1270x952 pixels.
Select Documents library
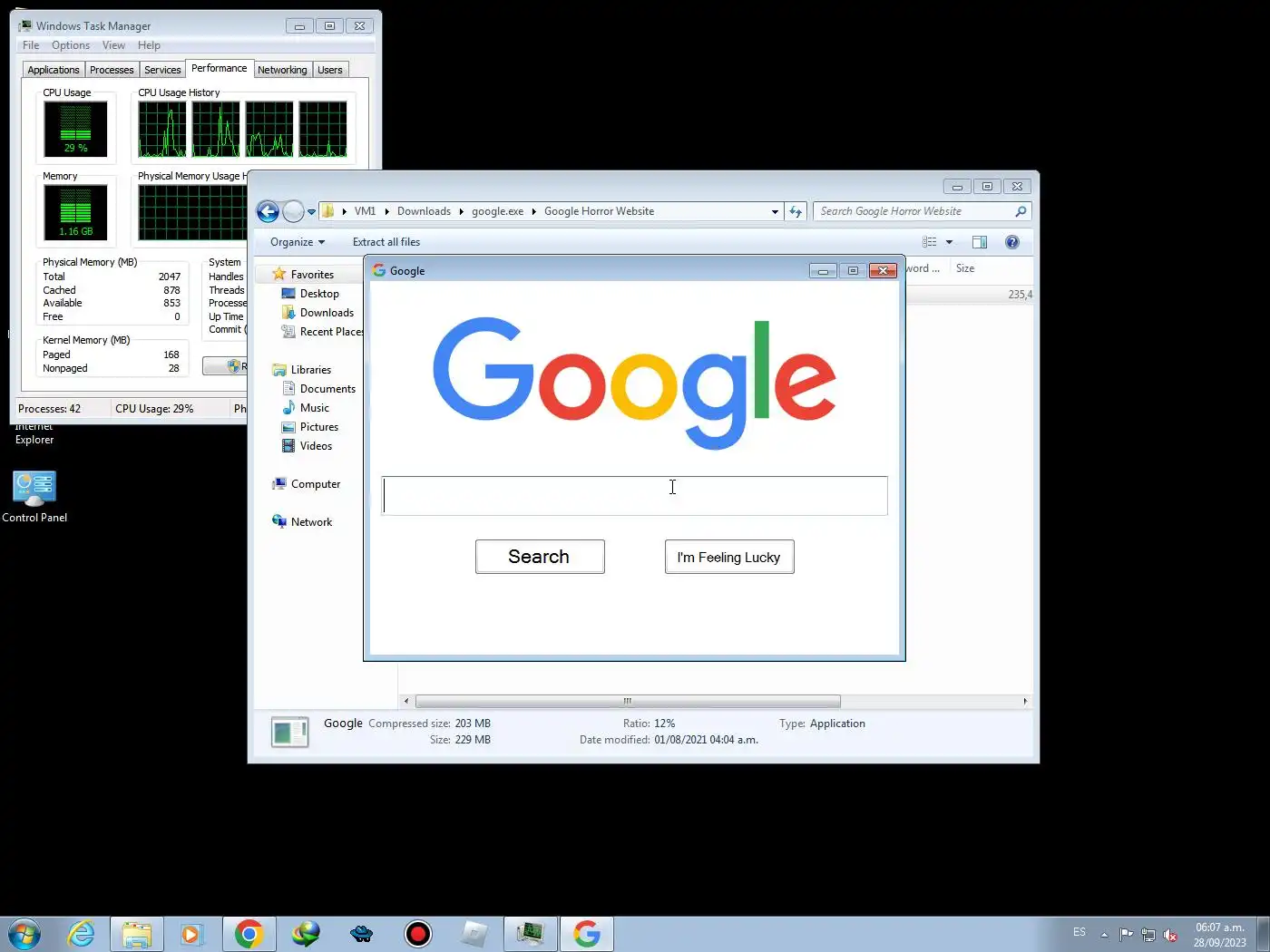[327, 389]
